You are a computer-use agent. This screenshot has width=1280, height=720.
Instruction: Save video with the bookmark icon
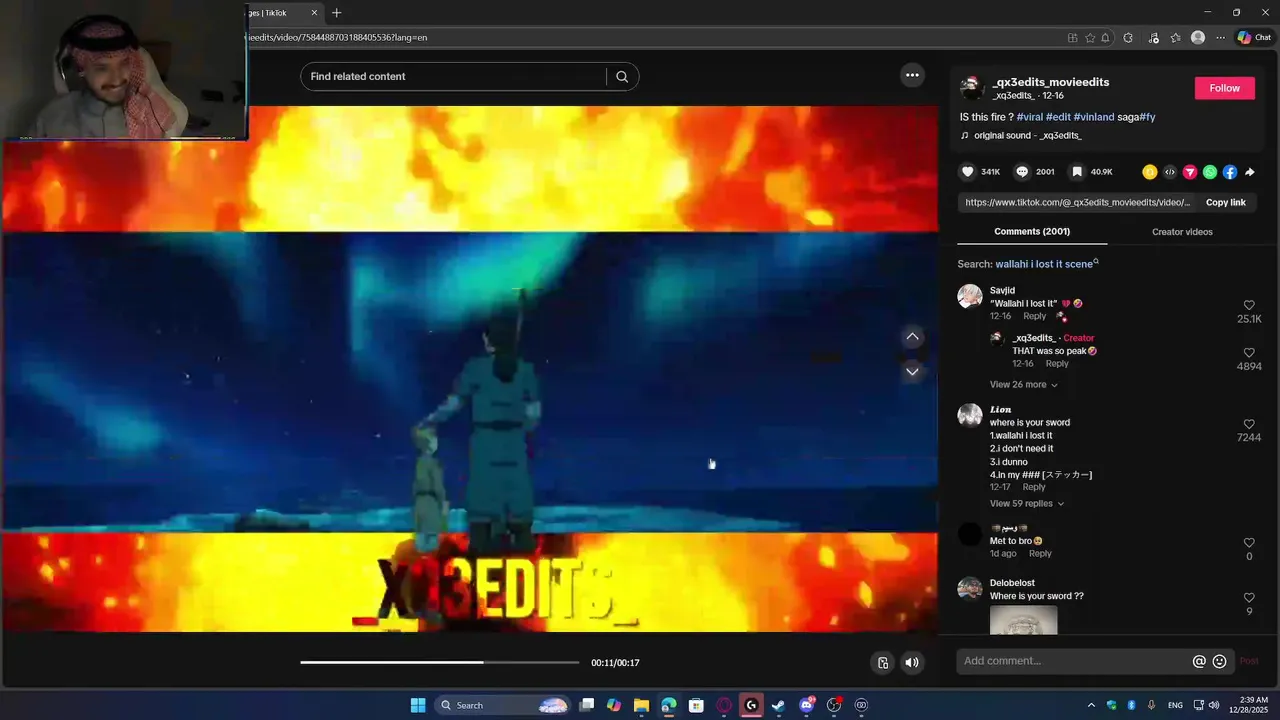click(x=1077, y=172)
